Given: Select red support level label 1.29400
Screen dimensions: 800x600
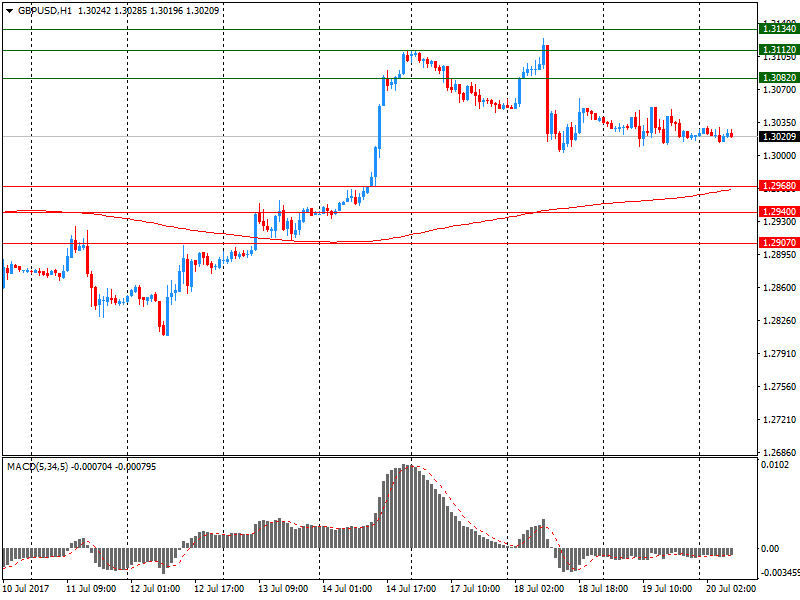Looking at the screenshot, I should point(779,212).
